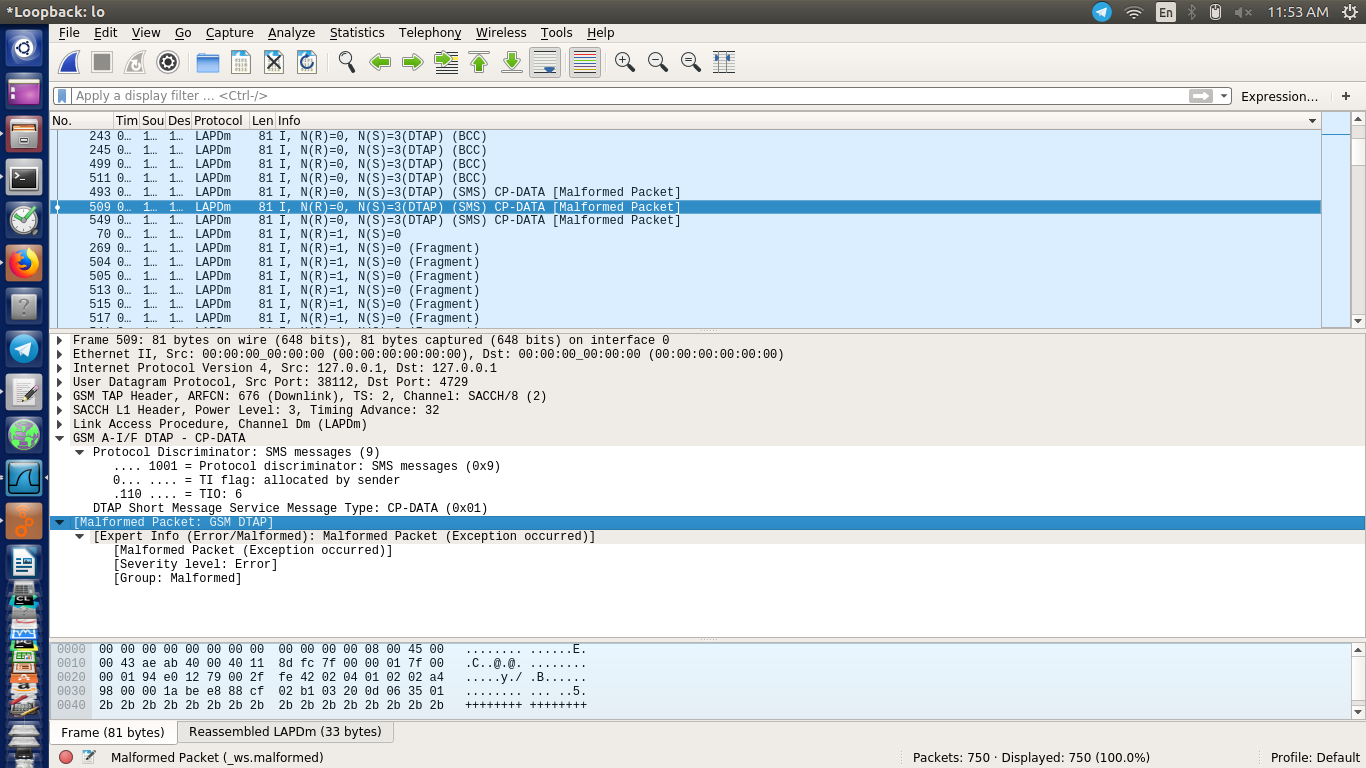The height and width of the screenshot is (768, 1366).
Task: Reload this capture file
Action: click(307, 62)
